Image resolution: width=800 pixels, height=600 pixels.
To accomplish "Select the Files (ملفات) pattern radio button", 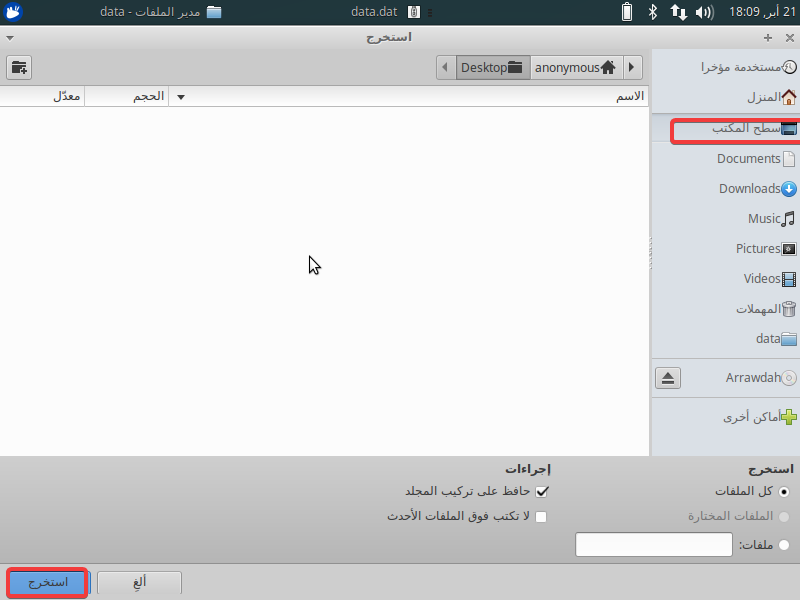I will pyautogui.click(x=783, y=545).
